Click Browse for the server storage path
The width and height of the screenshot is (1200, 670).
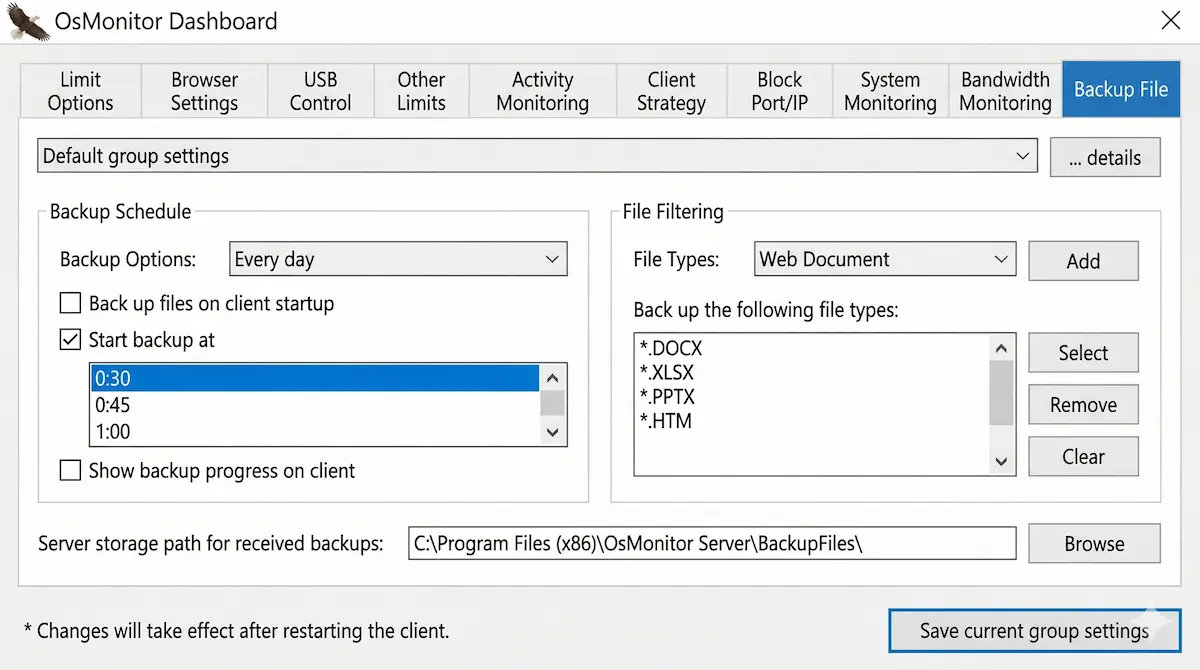[1094, 543]
